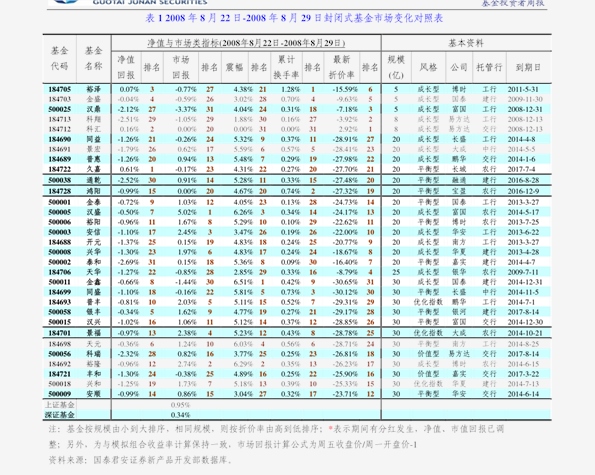Select fund code 500009 安顺 row
595x475 pixels.
click(297, 394)
